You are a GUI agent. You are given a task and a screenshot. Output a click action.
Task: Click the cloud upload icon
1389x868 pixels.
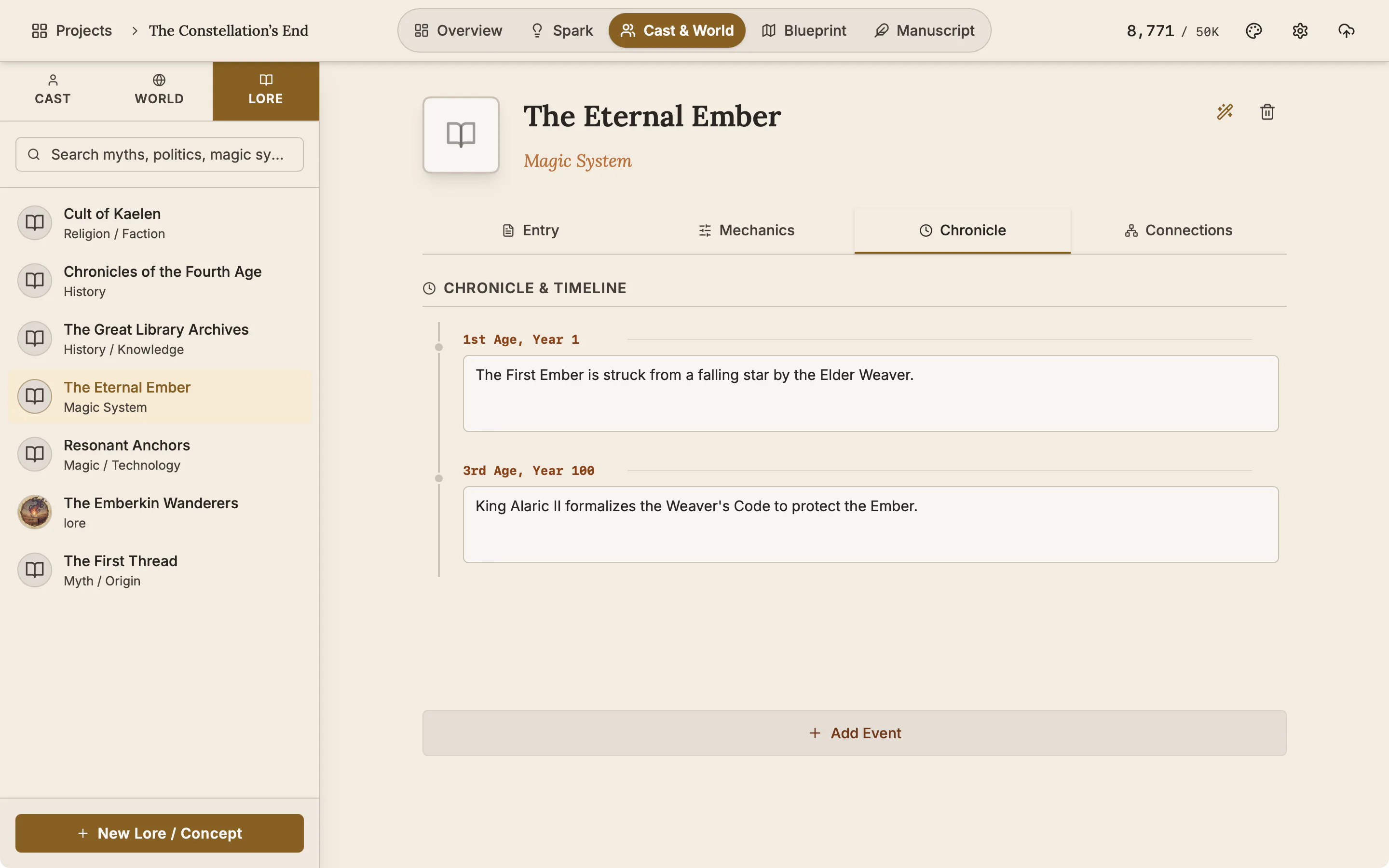click(1346, 30)
